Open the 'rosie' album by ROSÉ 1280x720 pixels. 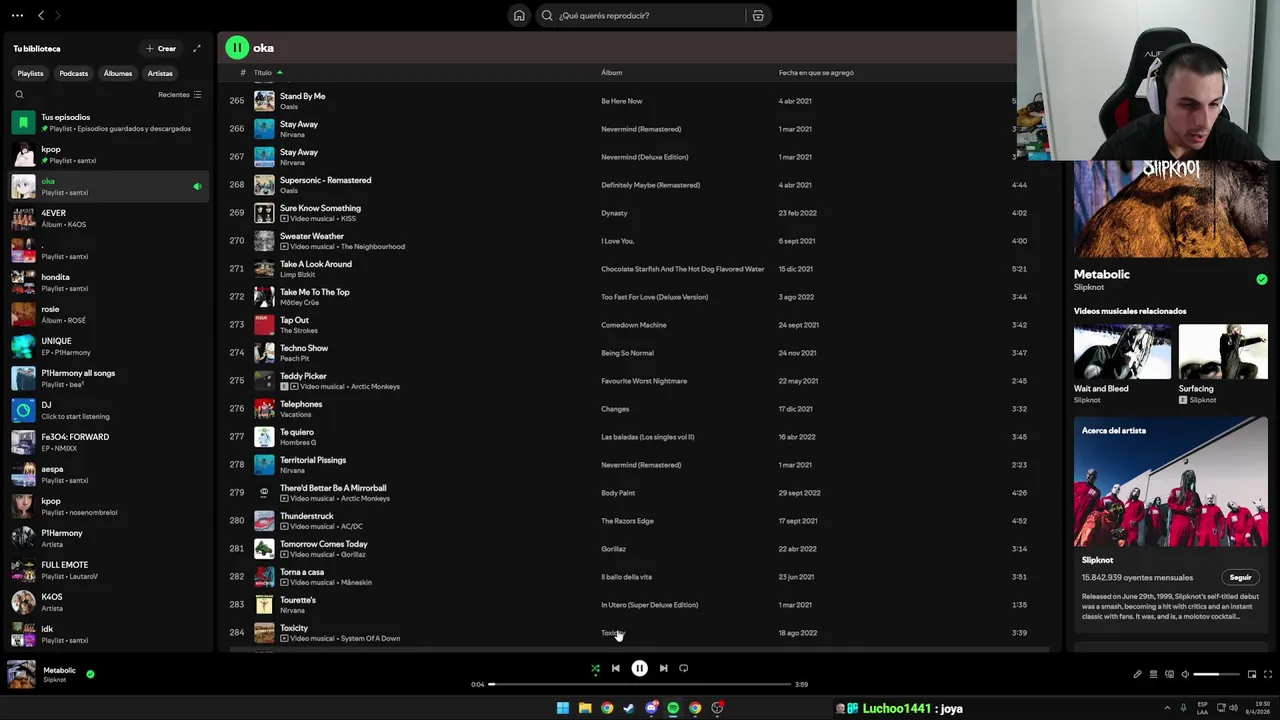109,315
